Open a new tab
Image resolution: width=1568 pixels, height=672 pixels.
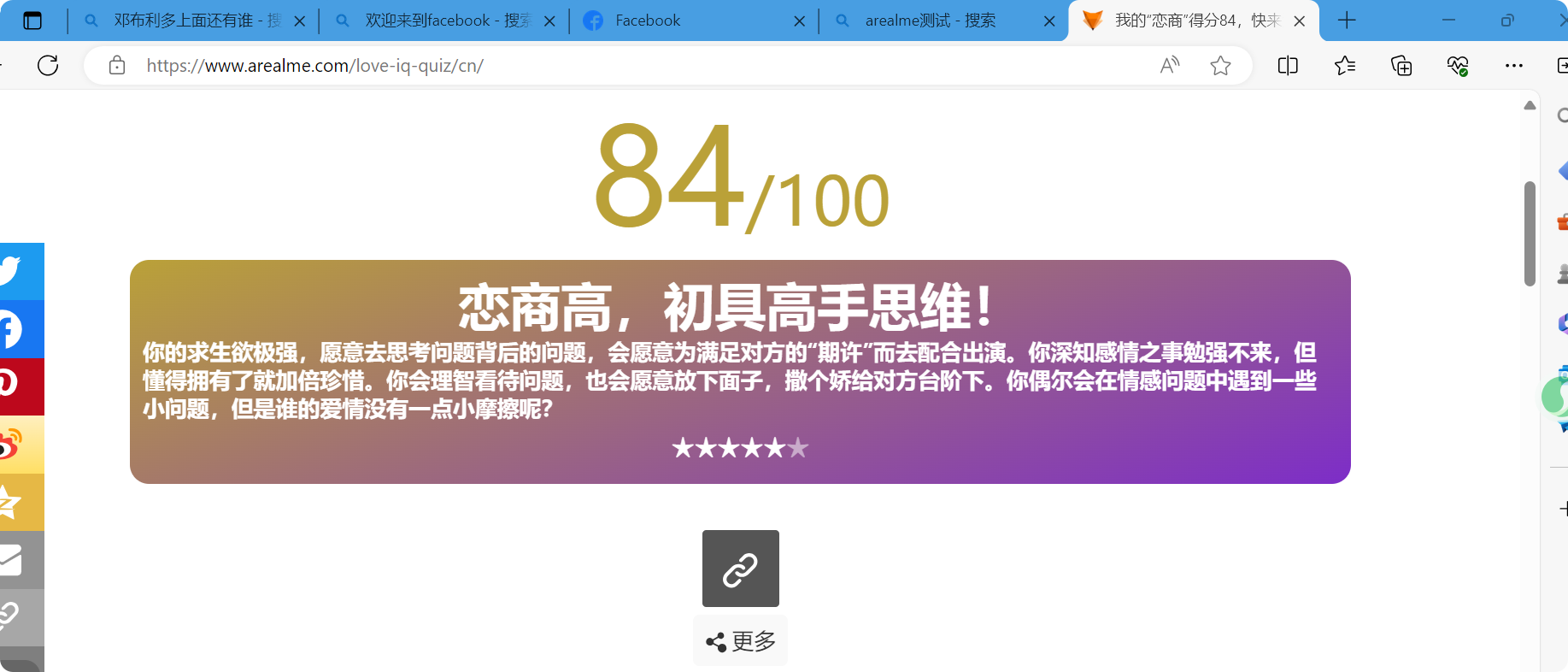pos(1347,21)
